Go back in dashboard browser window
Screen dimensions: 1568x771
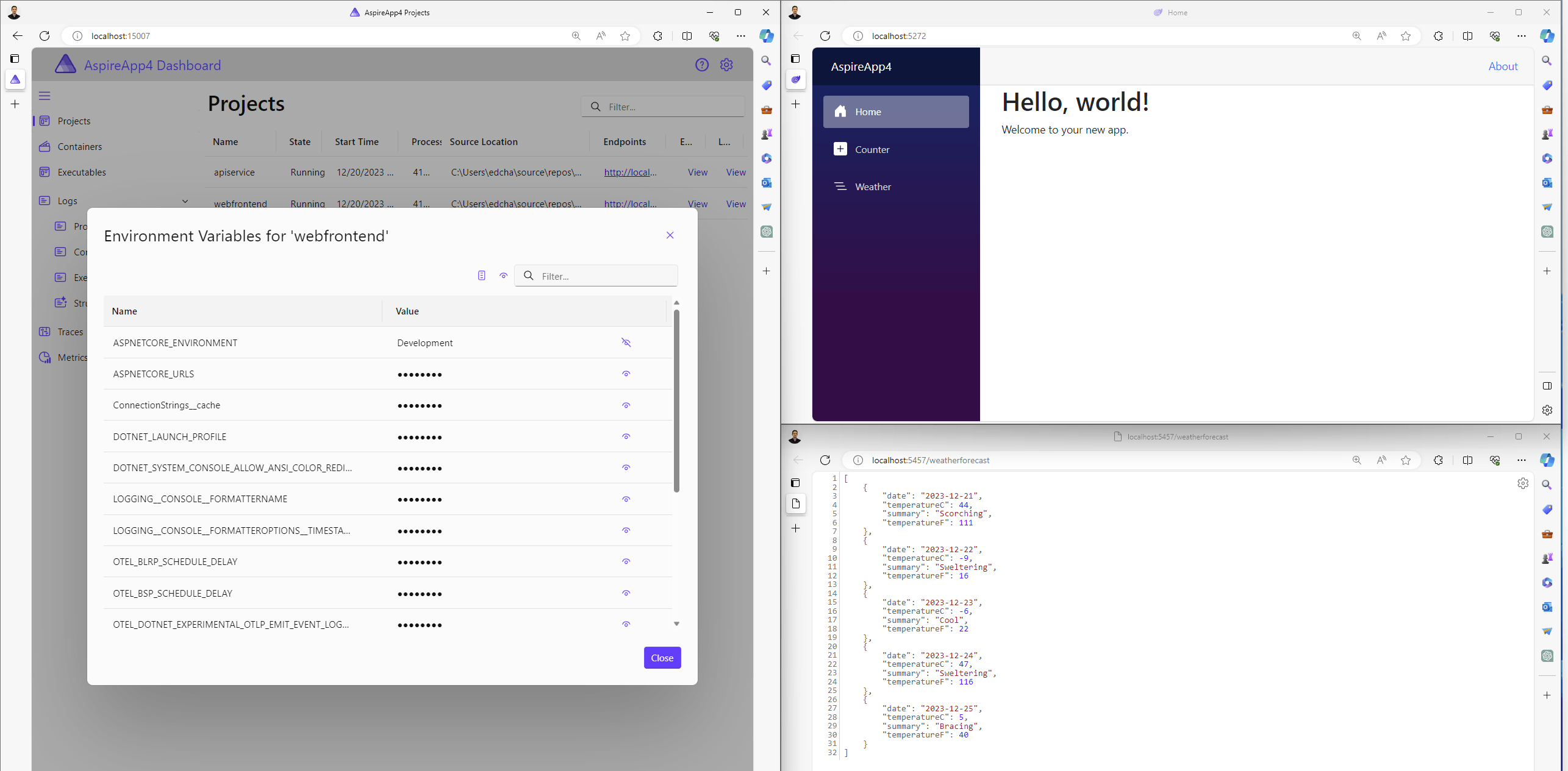pos(18,36)
